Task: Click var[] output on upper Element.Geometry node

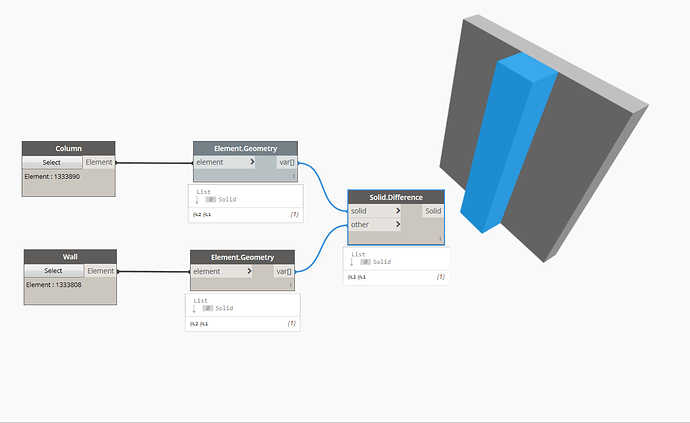Action: (x=287, y=162)
